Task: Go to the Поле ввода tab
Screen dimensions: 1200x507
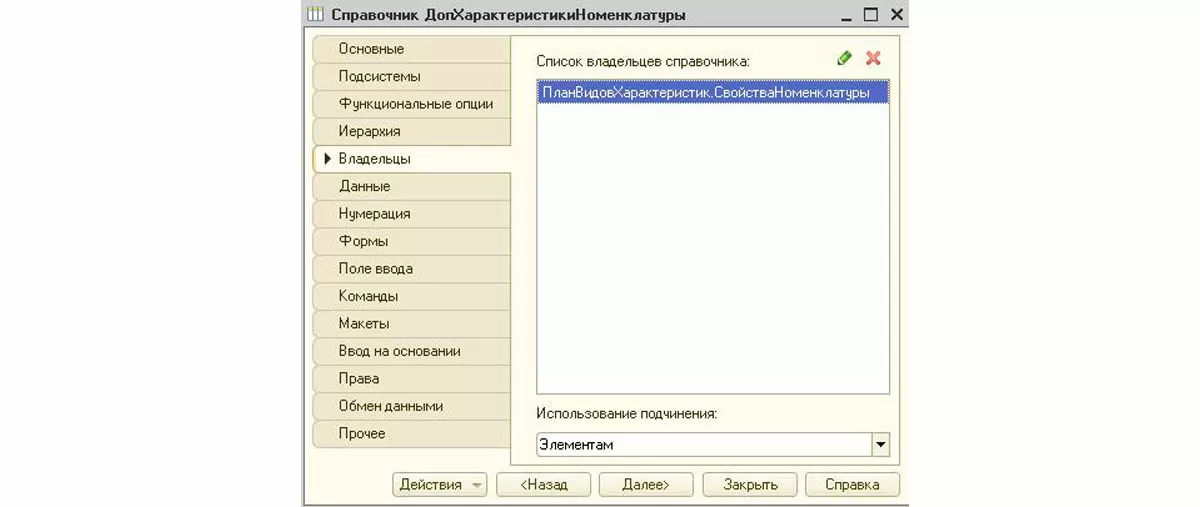Action: [x=412, y=269]
